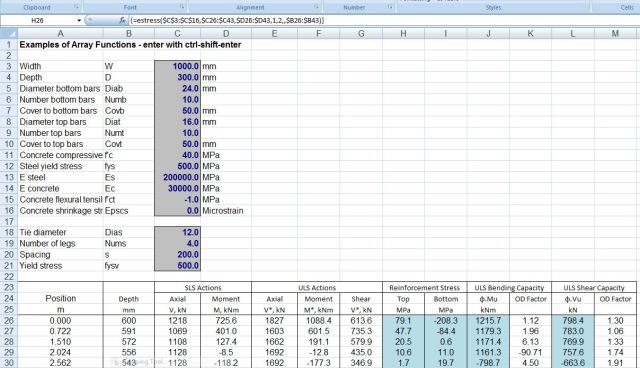Select column A header
This screenshot has width=640, height=368.
pos(60,33)
